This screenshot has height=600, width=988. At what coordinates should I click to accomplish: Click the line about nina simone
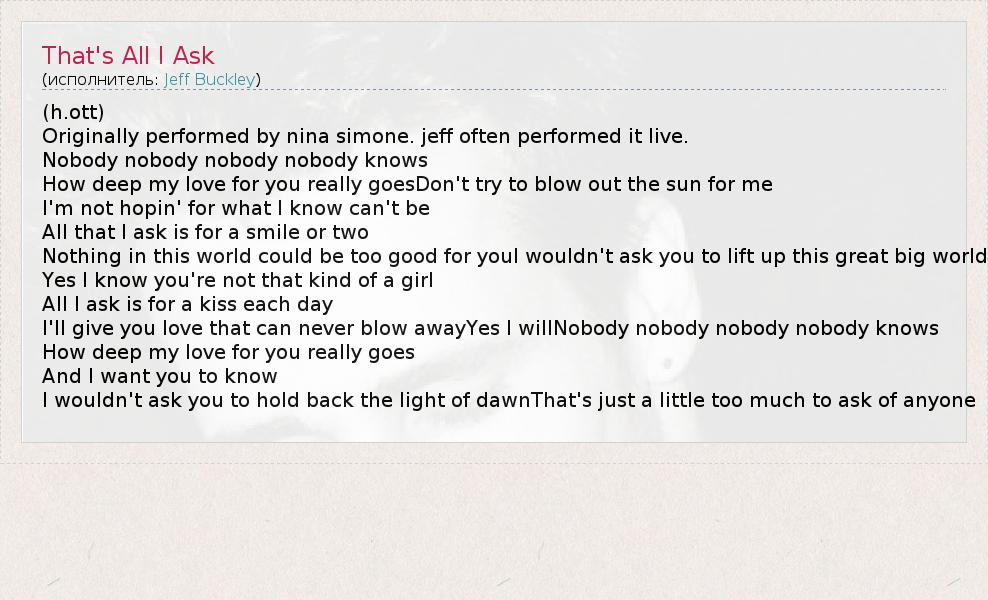point(365,136)
